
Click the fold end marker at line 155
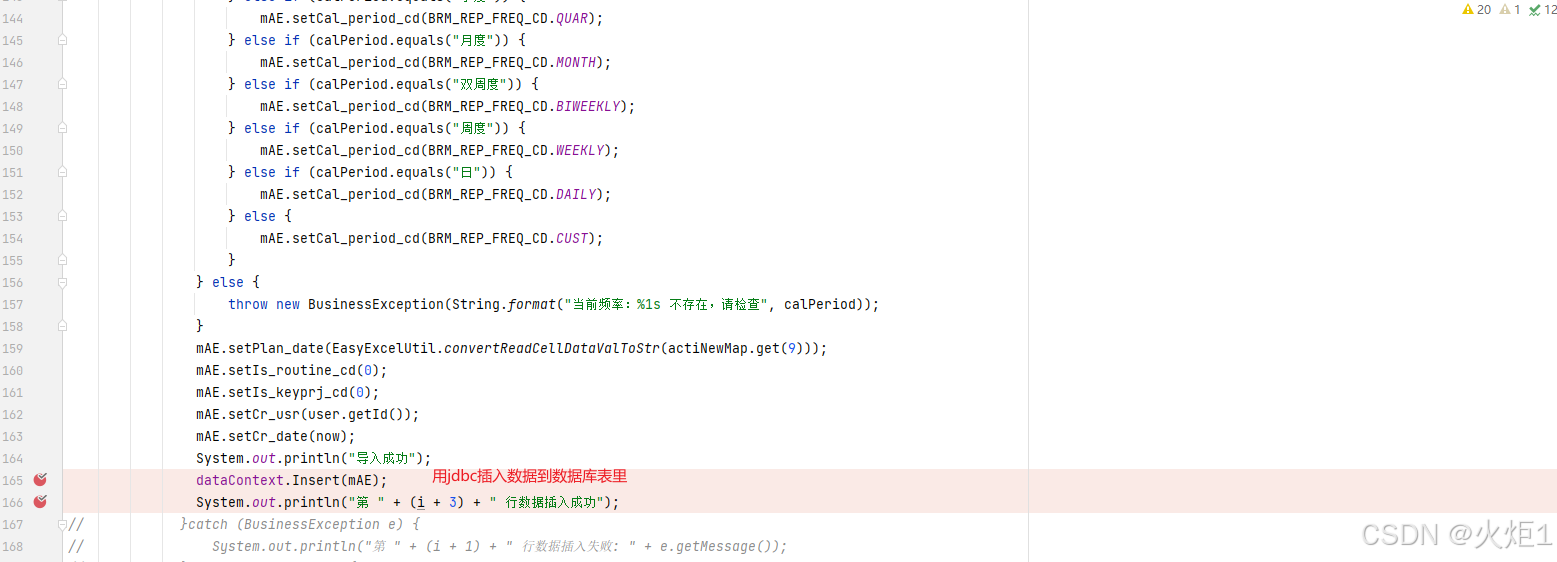pyautogui.click(x=63, y=260)
